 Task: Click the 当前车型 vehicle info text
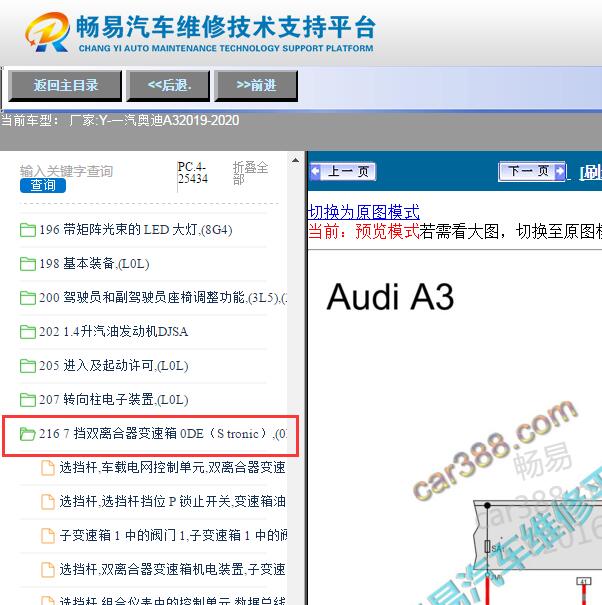click(120, 121)
